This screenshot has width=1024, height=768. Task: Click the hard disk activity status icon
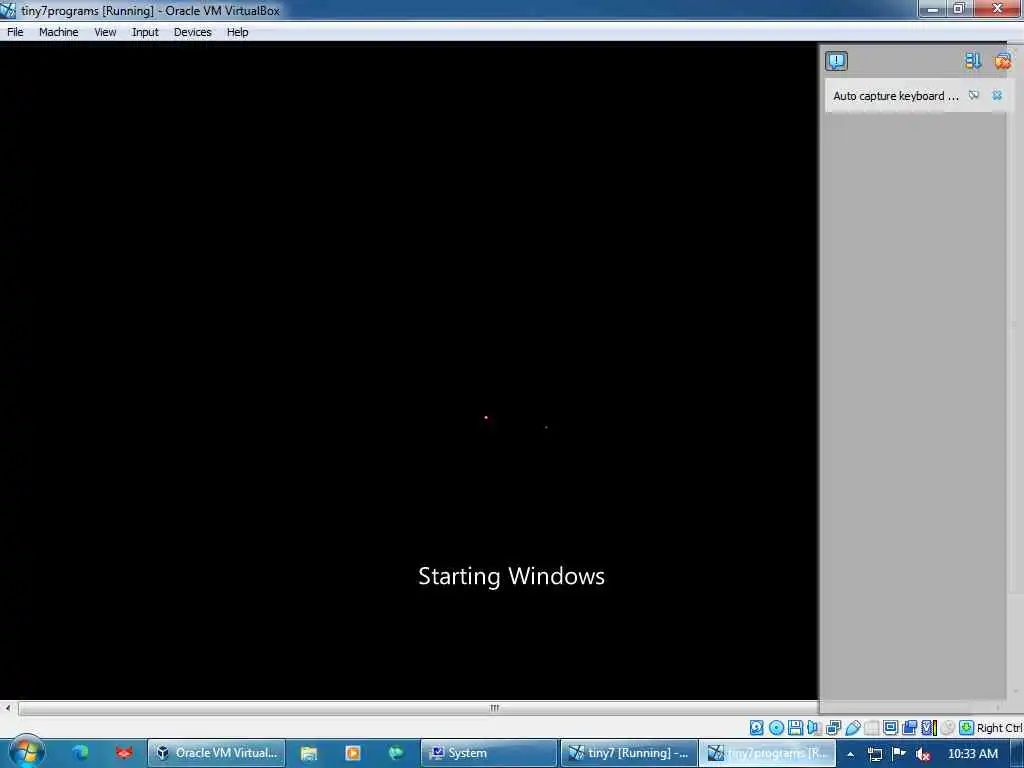(x=756, y=728)
